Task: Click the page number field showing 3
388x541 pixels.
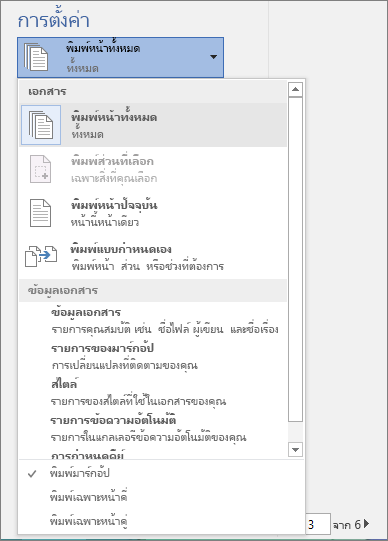Action: coord(318,524)
